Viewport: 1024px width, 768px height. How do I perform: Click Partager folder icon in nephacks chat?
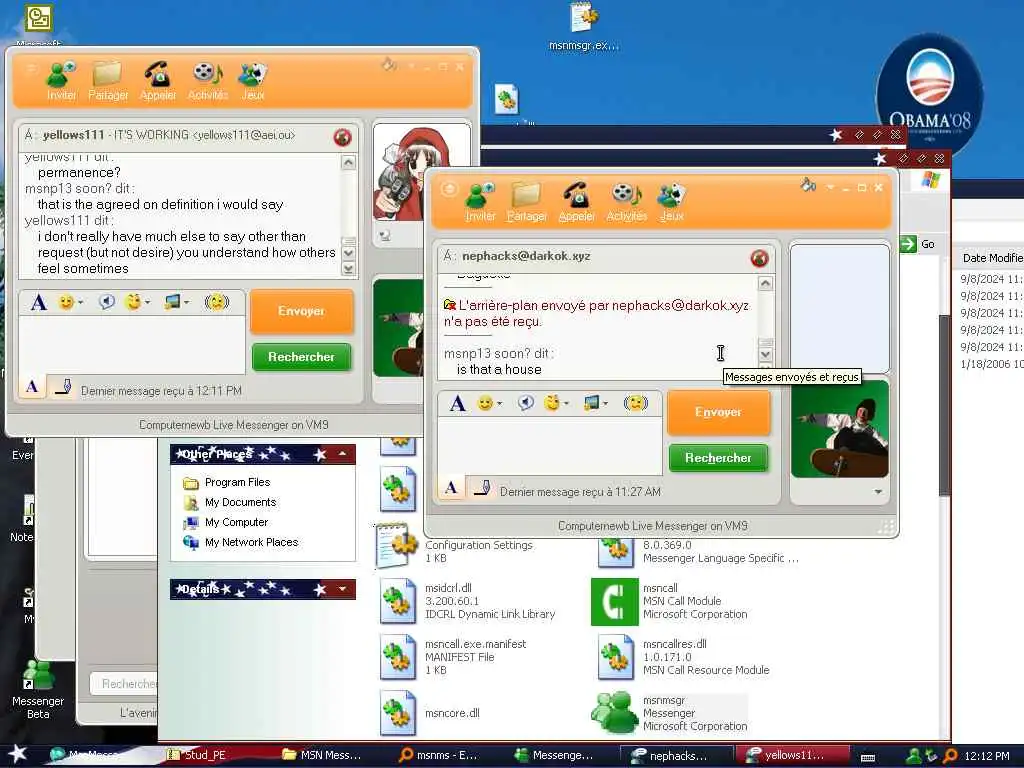click(526, 201)
